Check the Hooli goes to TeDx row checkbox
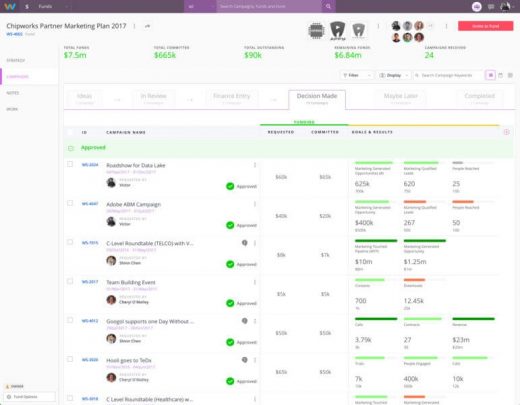This screenshot has height=405, width=520. tap(70, 359)
